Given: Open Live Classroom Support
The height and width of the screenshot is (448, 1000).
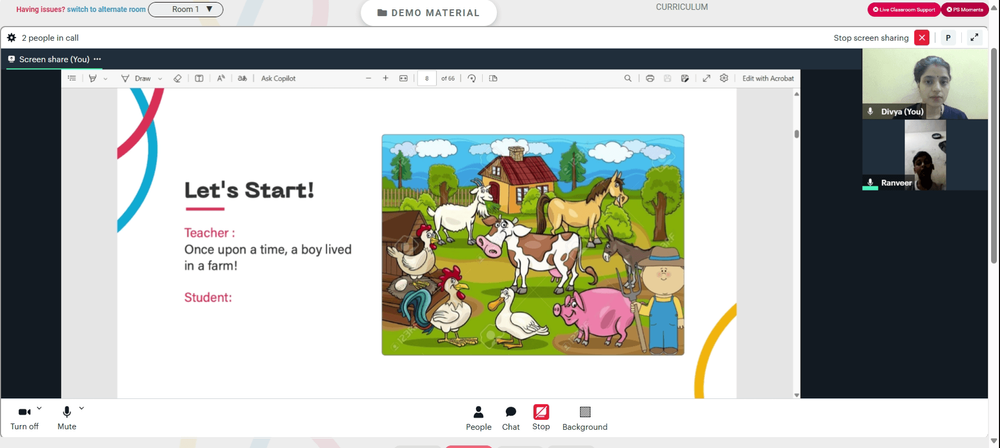Looking at the screenshot, I should (x=904, y=10).
